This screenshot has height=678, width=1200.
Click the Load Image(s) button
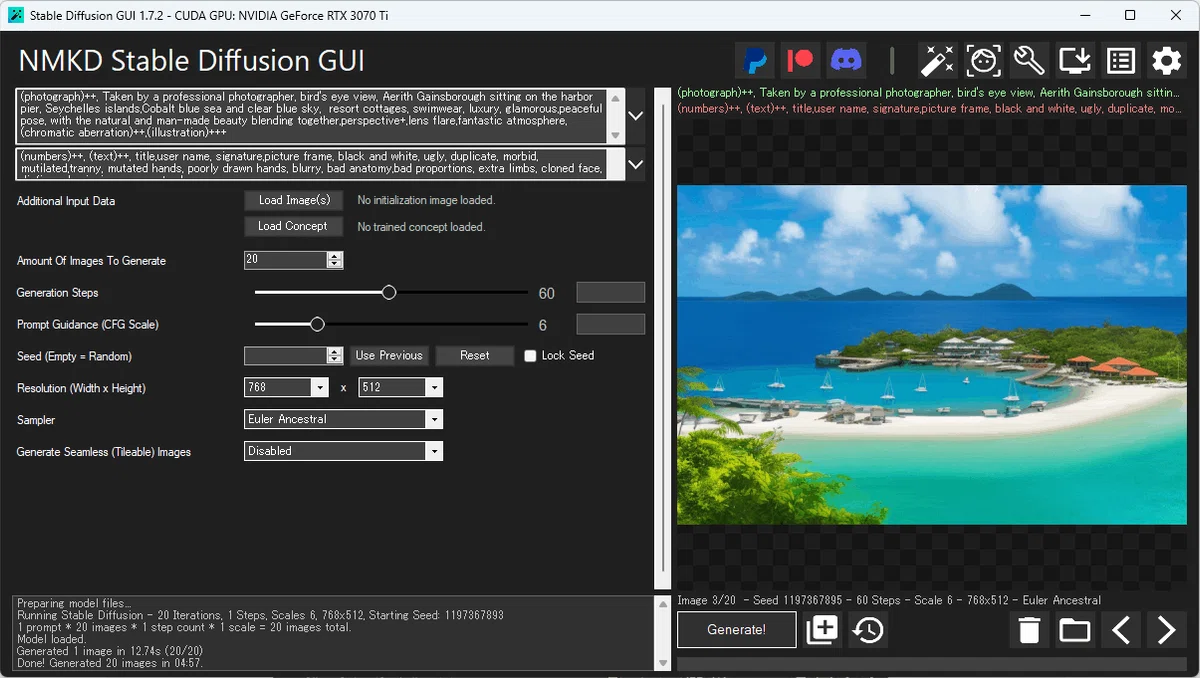point(294,200)
